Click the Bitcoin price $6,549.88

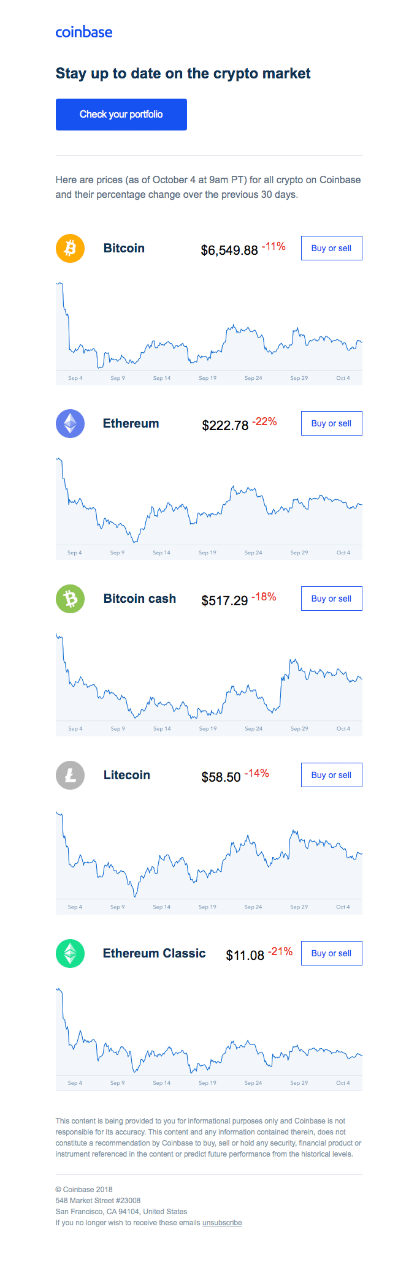229,249
